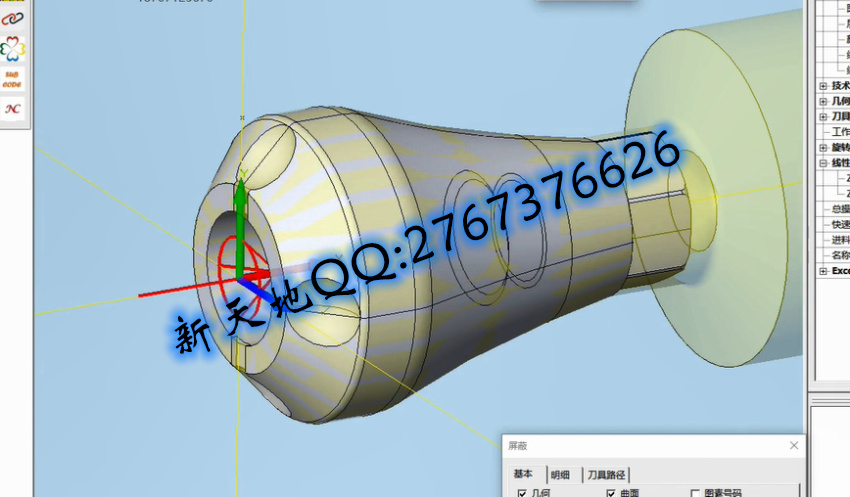Select the 快速 item in the tree

840,224
